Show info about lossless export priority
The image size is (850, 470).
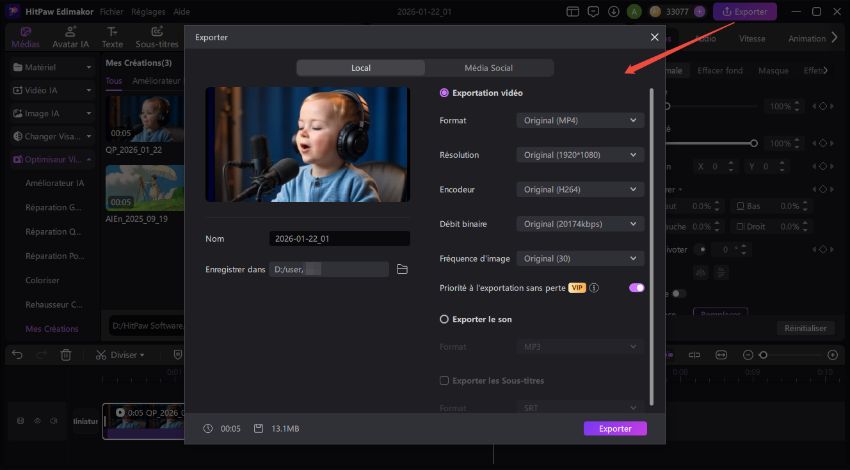[594, 288]
